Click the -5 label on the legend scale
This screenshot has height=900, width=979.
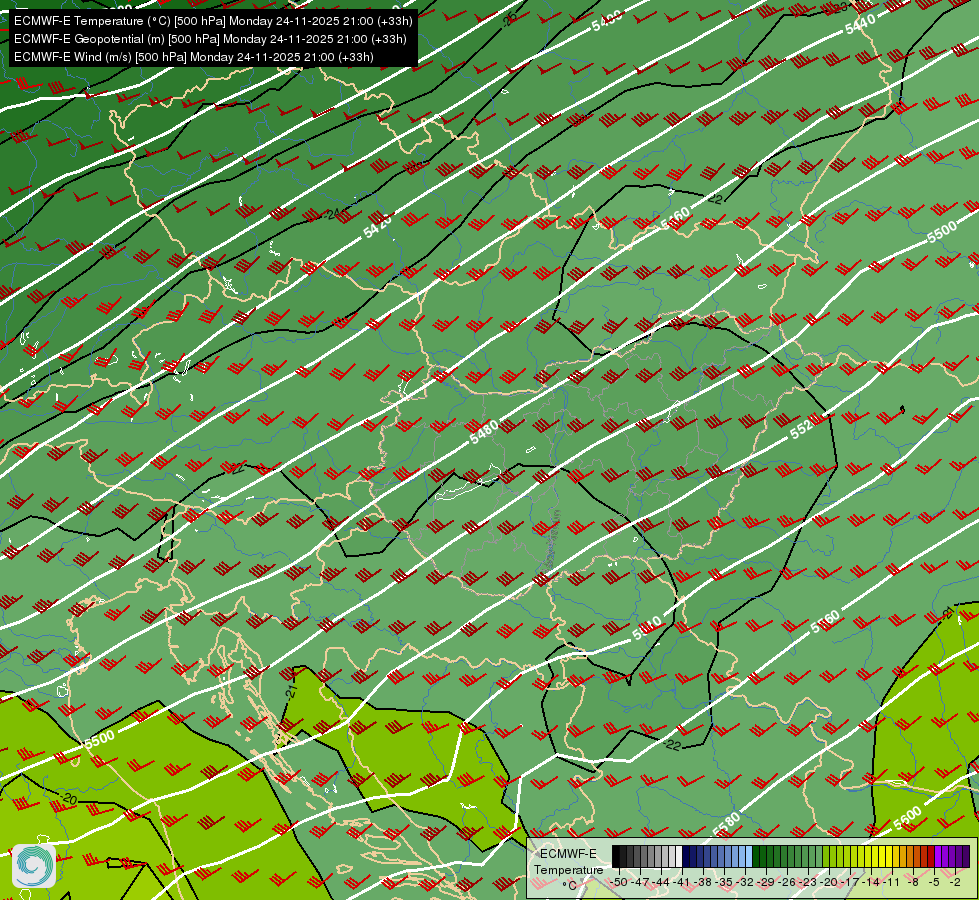pyautogui.click(x=934, y=882)
